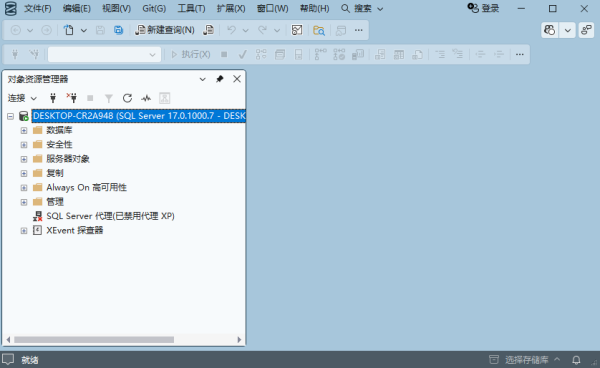Screen dimensions: 600x368
Task: Click the SQL toolbar connect plug icon
Action: coord(15,54)
